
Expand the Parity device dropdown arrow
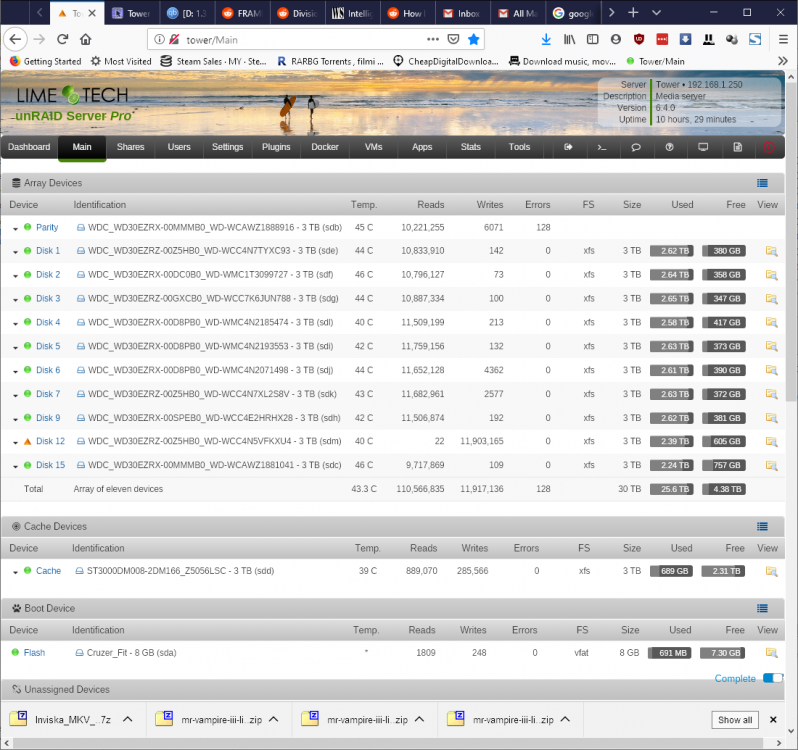pyautogui.click(x=15, y=229)
